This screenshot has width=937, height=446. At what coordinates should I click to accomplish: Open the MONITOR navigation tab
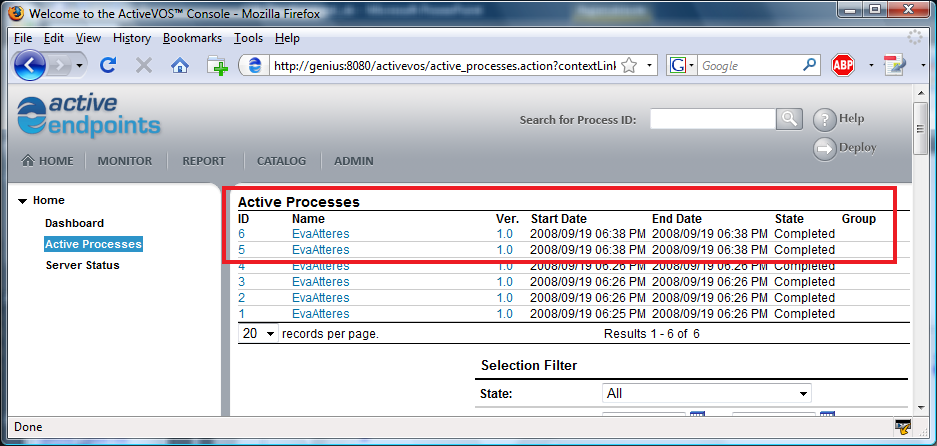coord(125,161)
